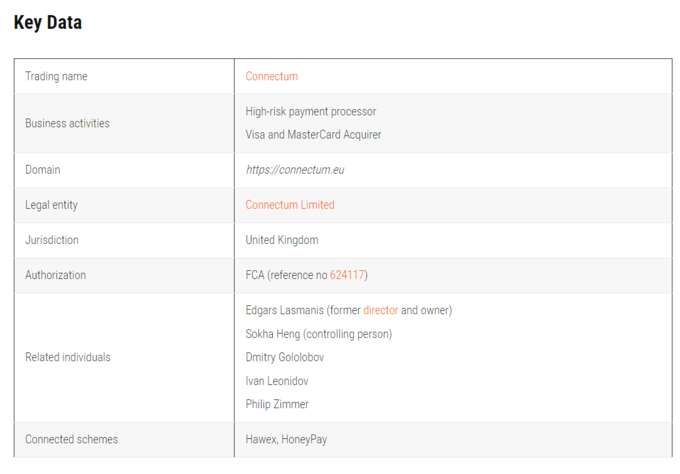680x474 pixels.
Task: Select the Authorization row label
Action: coord(56,275)
